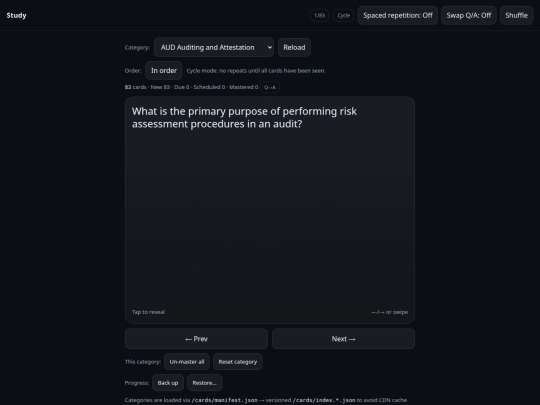Click the 1/83 card counter badge
Image resolution: width=540 pixels, height=405 pixels.
[x=320, y=15]
